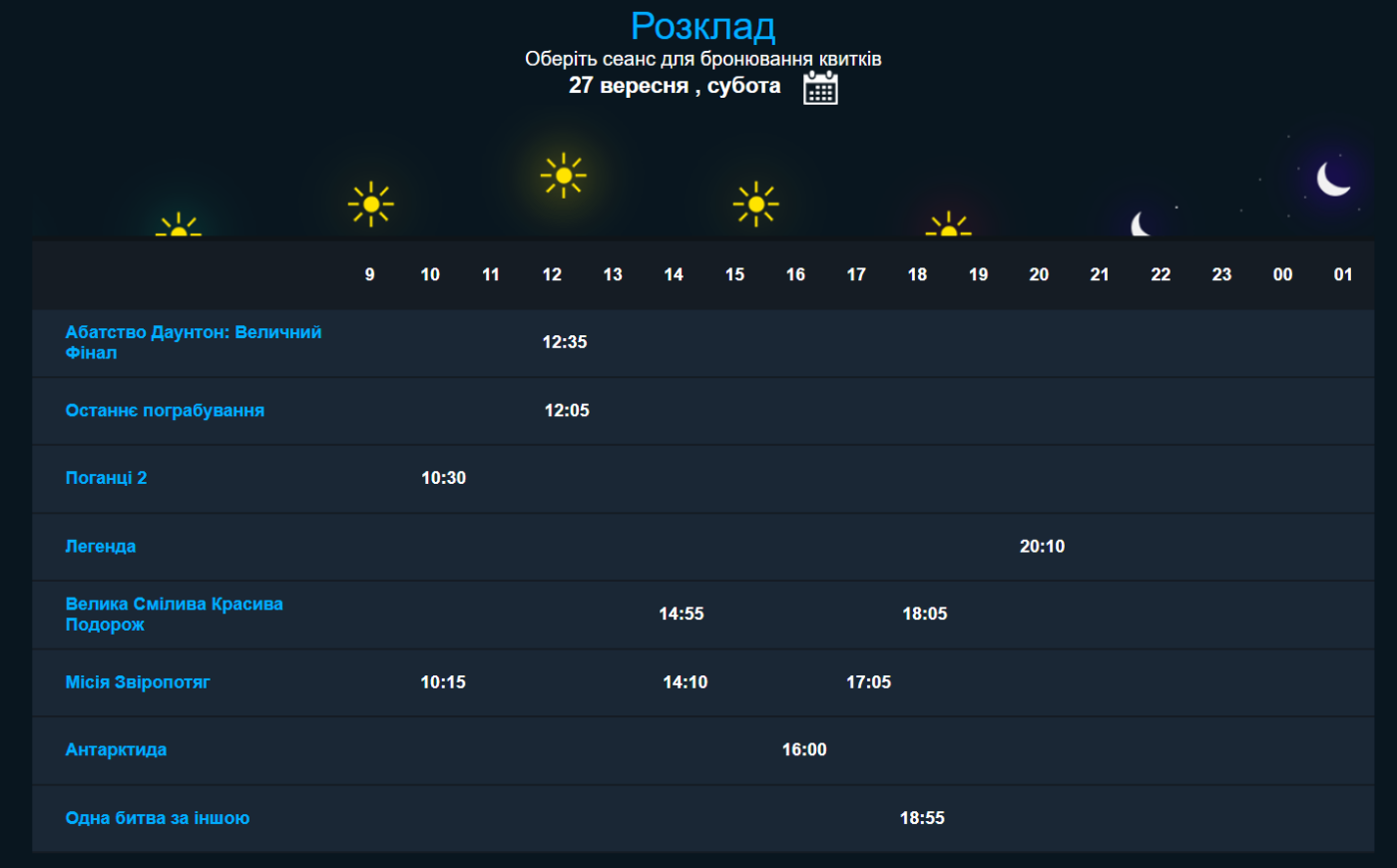Screen dimensions: 1397x868
Task: Click the rising sun icon at far left
Action: pyautogui.click(x=179, y=226)
